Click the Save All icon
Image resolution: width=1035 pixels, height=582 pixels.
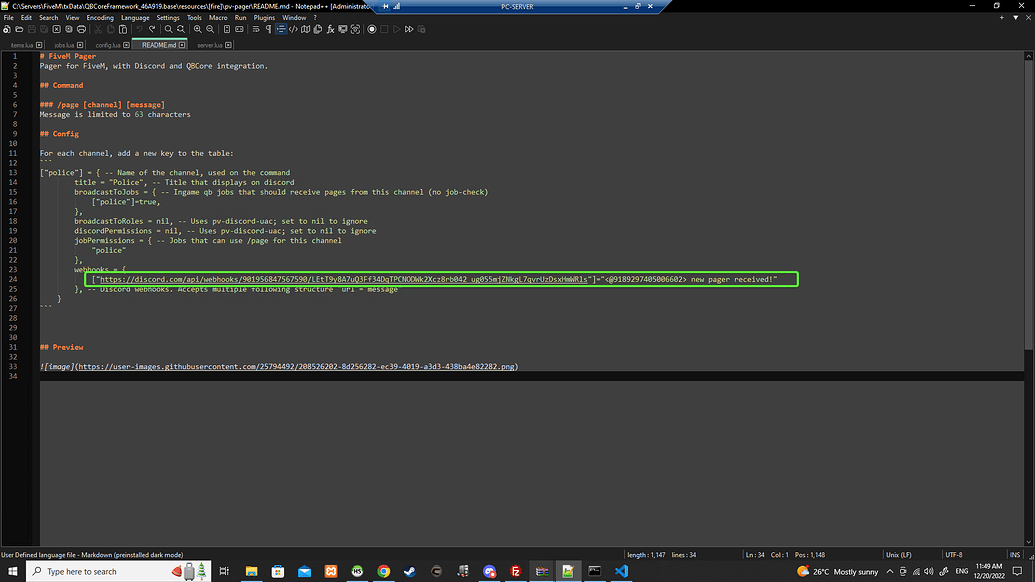point(44,29)
